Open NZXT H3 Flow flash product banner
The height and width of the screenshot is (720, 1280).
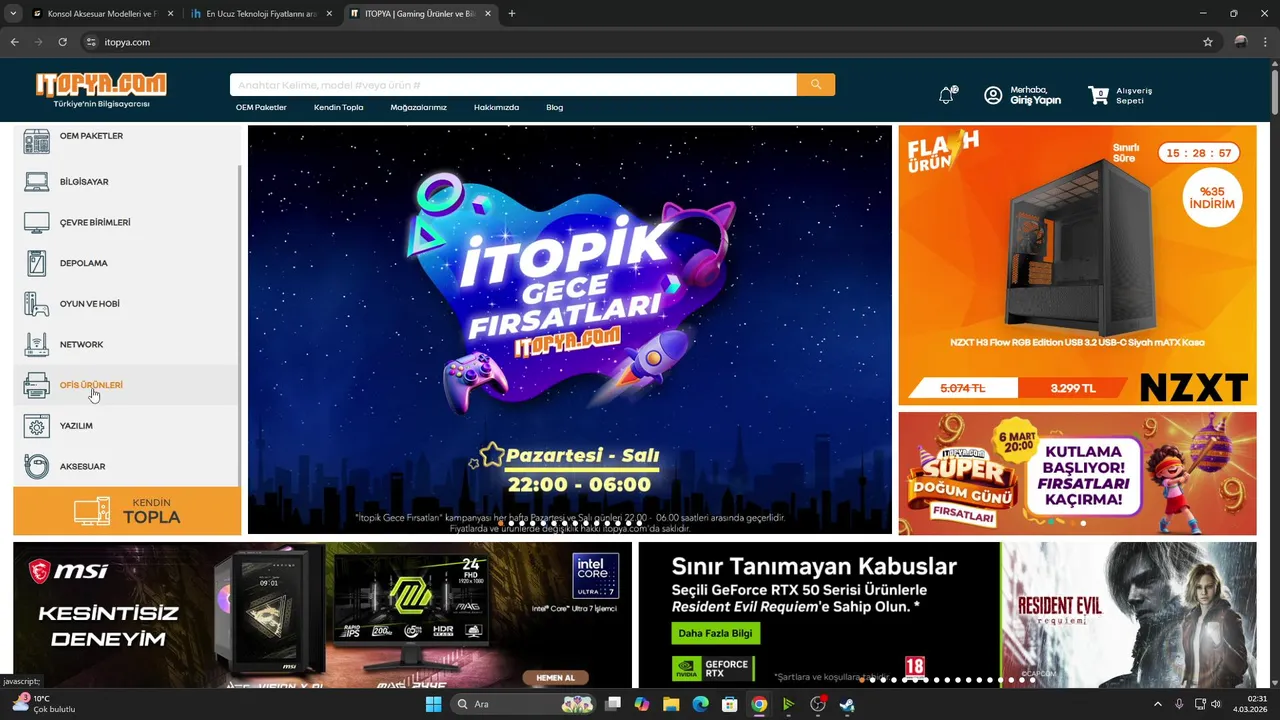click(1077, 265)
